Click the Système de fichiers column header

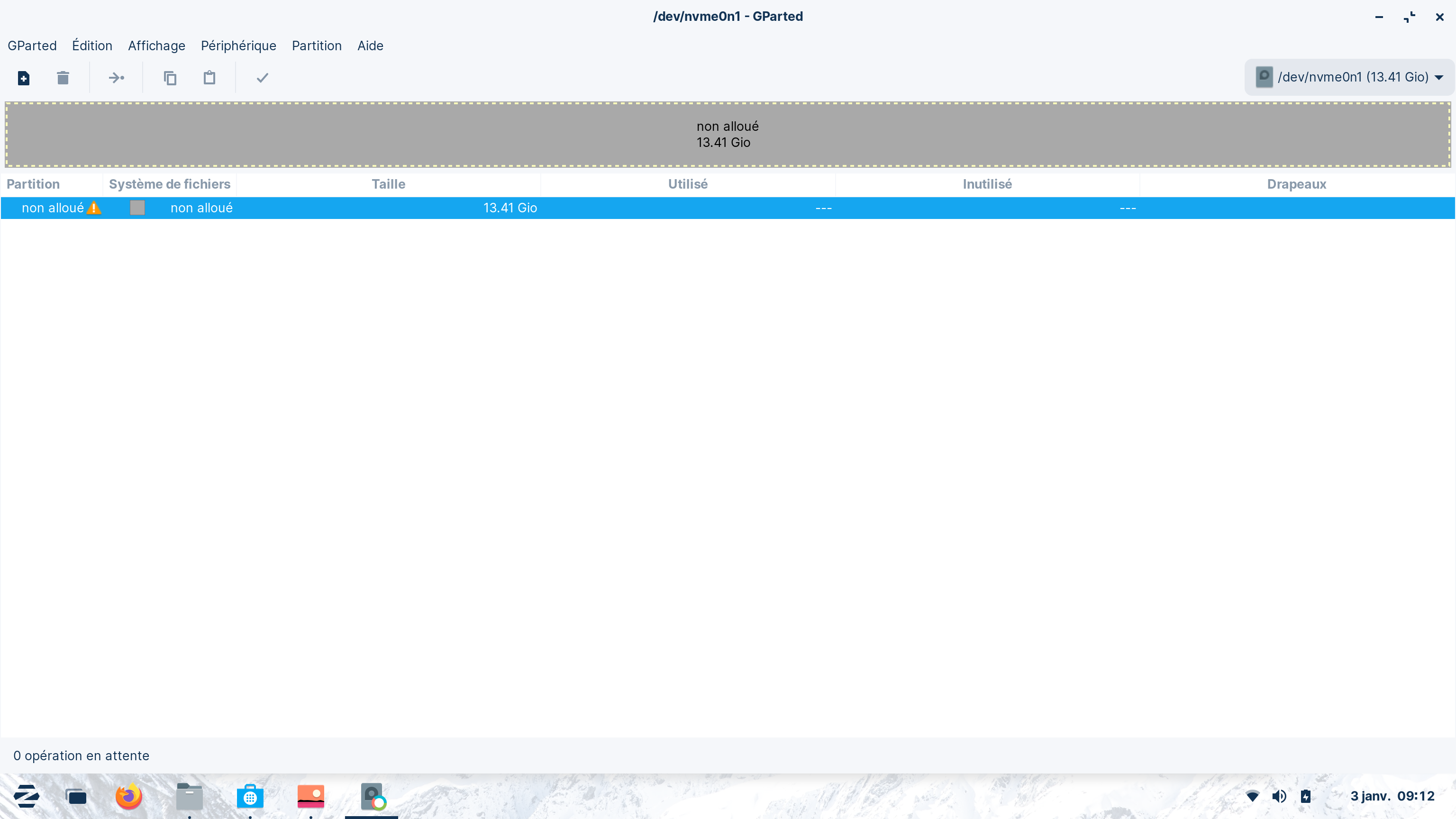170,184
